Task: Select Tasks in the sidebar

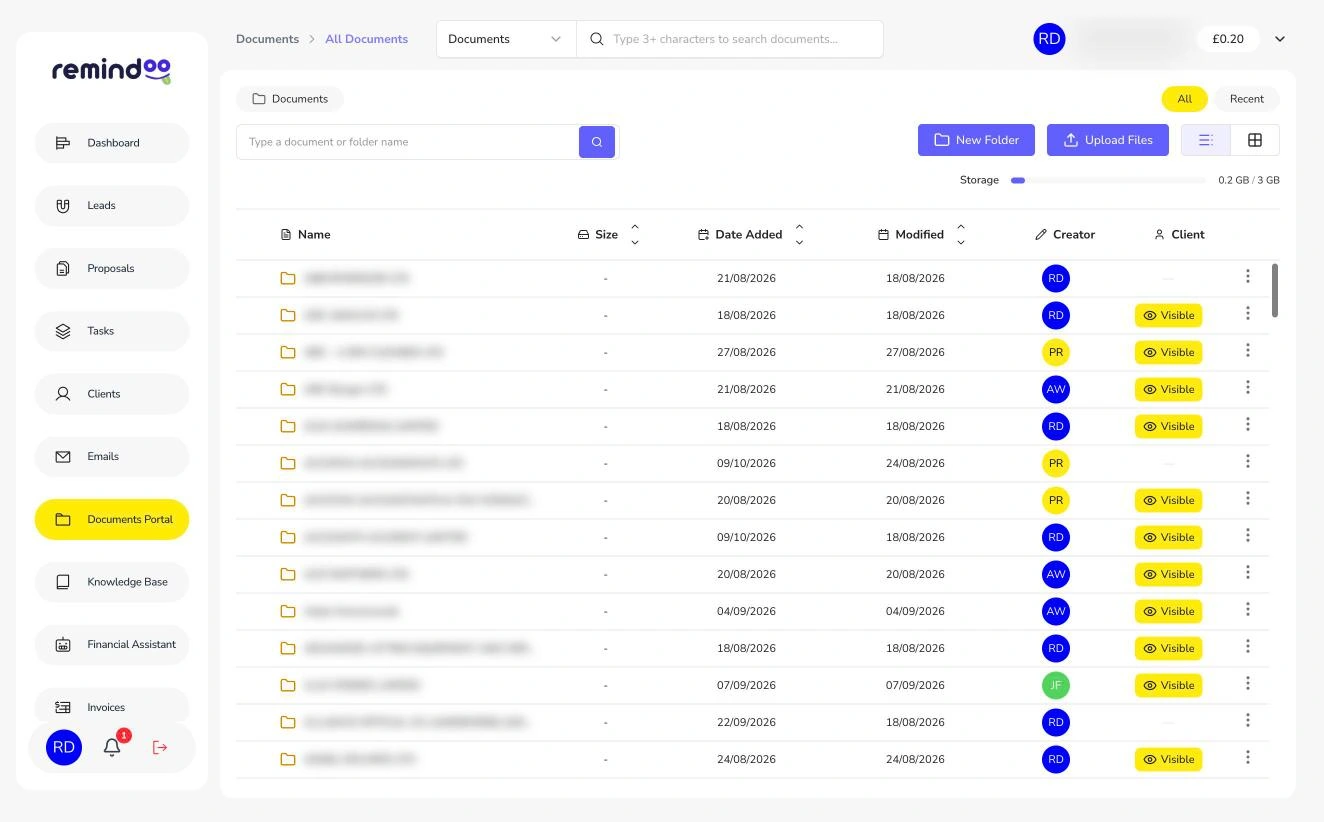Action: click(112, 331)
